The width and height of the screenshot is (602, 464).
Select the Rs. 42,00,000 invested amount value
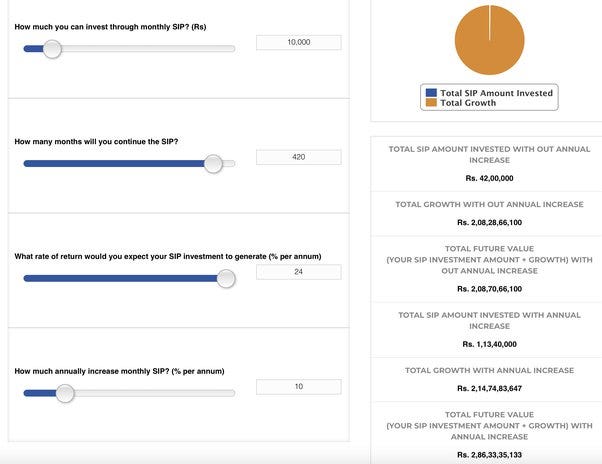click(489, 178)
